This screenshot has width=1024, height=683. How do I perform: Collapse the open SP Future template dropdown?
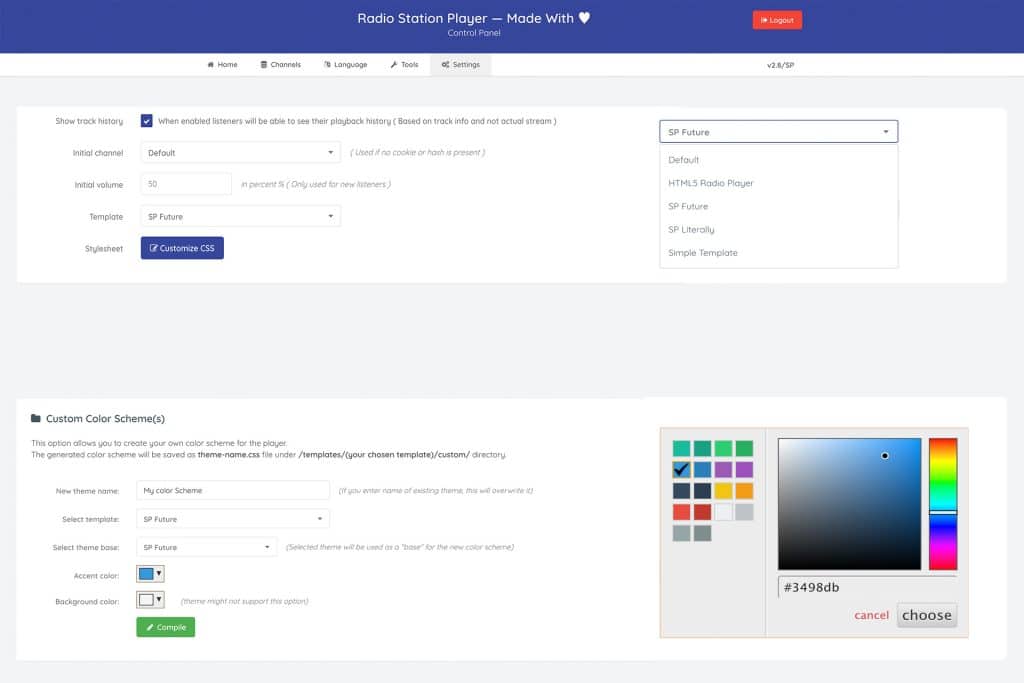778,131
